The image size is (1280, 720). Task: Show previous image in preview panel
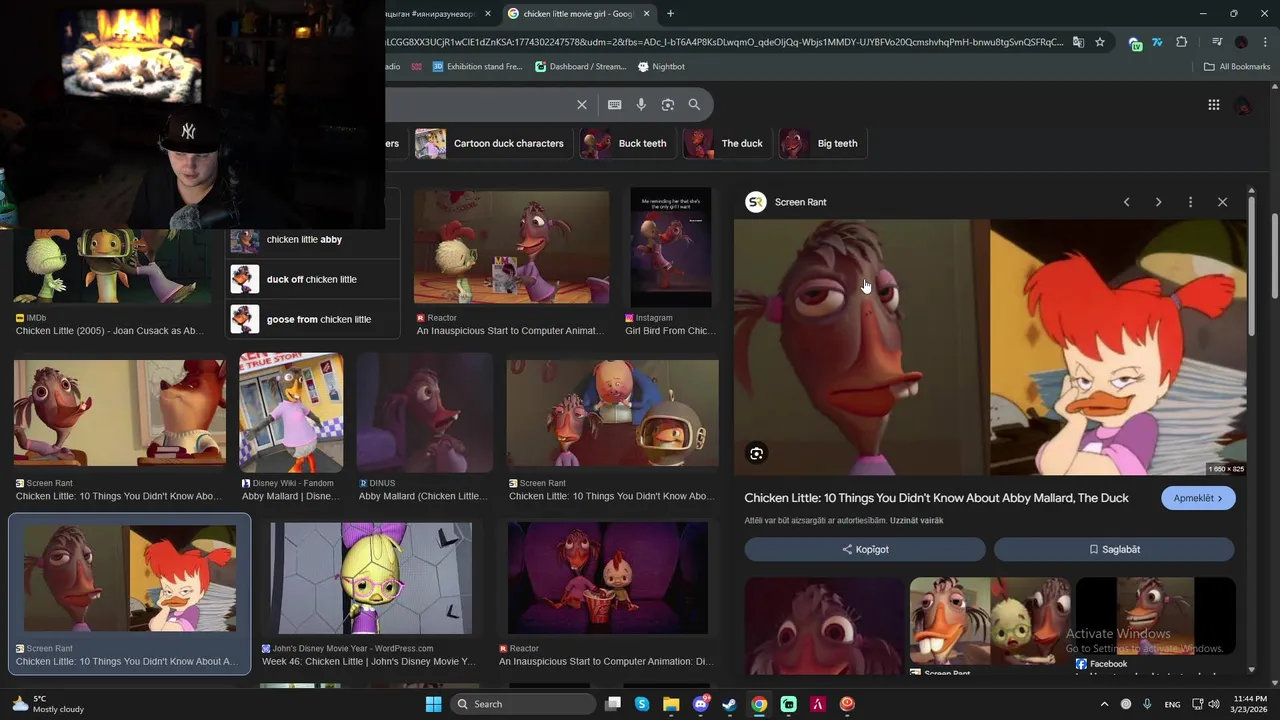click(x=1126, y=202)
